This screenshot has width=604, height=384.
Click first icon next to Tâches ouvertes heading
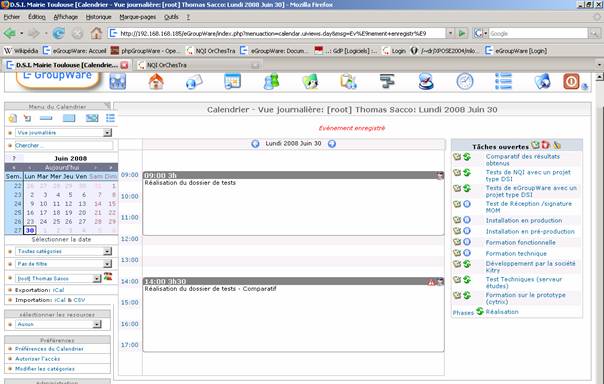click(x=535, y=145)
